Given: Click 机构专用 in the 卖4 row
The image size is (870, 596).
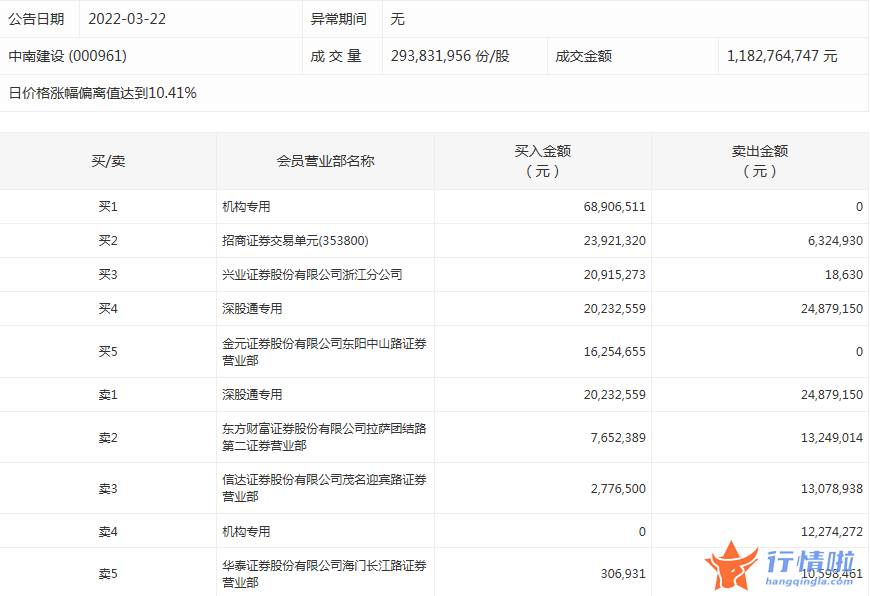Looking at the screenshot, I should (x=246, y=532).
